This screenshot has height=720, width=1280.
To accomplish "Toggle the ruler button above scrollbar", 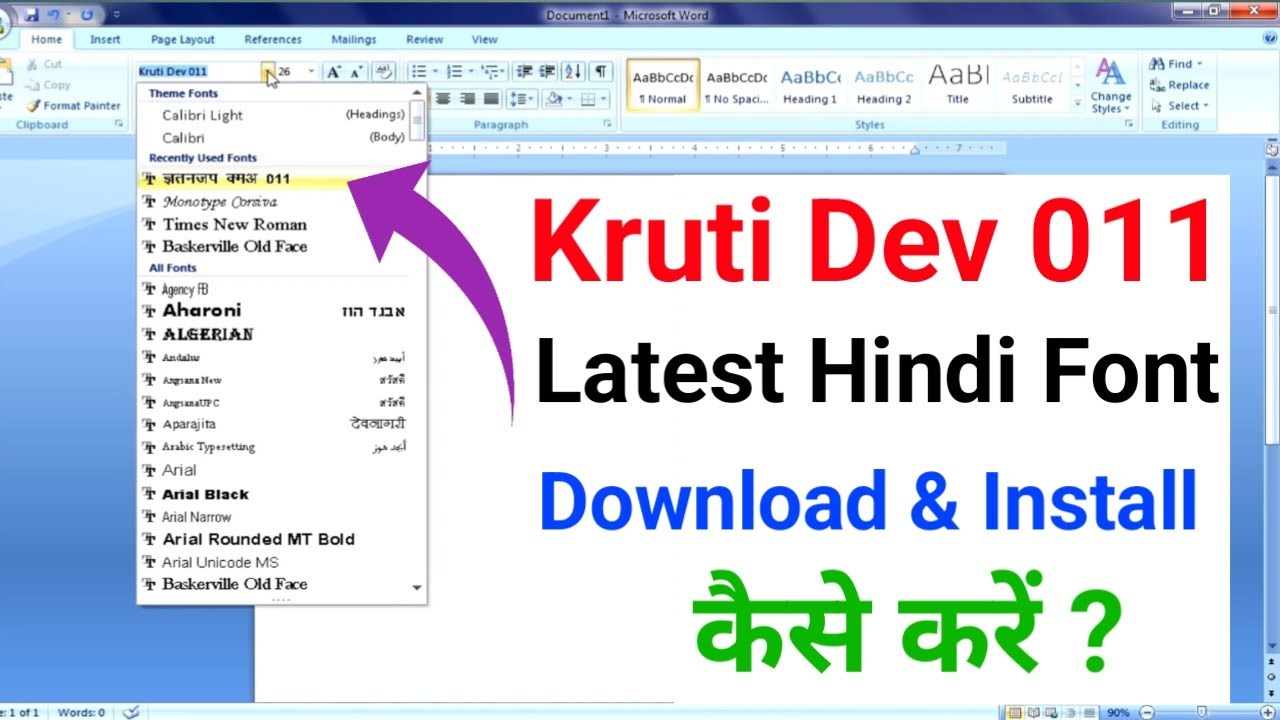I will pos(1272,149).
